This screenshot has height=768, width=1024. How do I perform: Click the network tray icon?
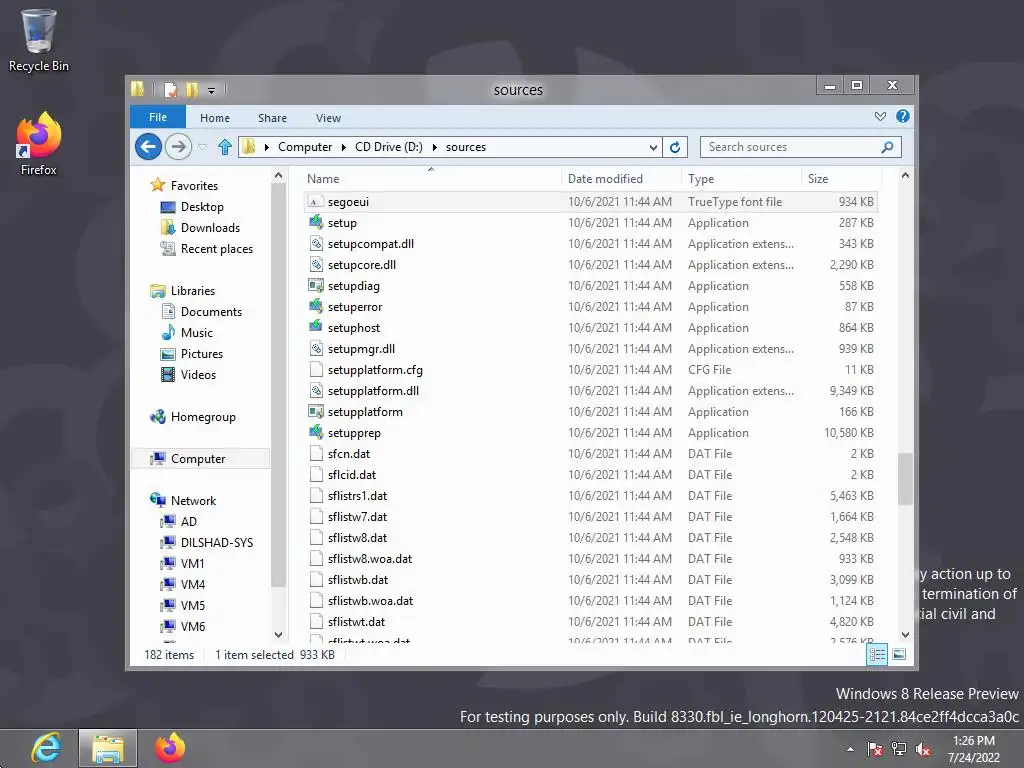899,749
